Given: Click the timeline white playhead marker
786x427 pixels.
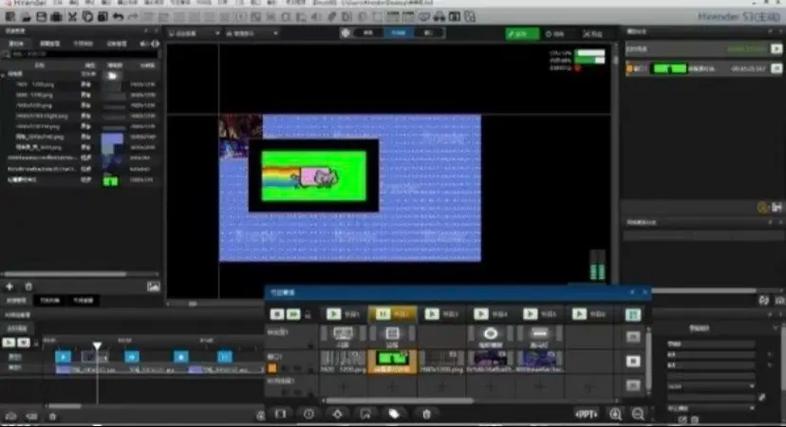Looking at the screenshot, I should tap(97, 346).
